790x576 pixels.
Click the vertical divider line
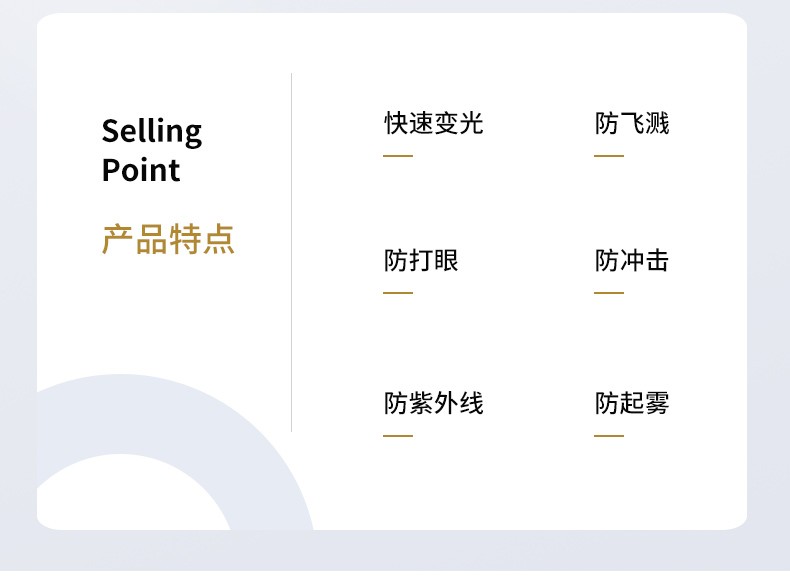(x=291, y=252)
